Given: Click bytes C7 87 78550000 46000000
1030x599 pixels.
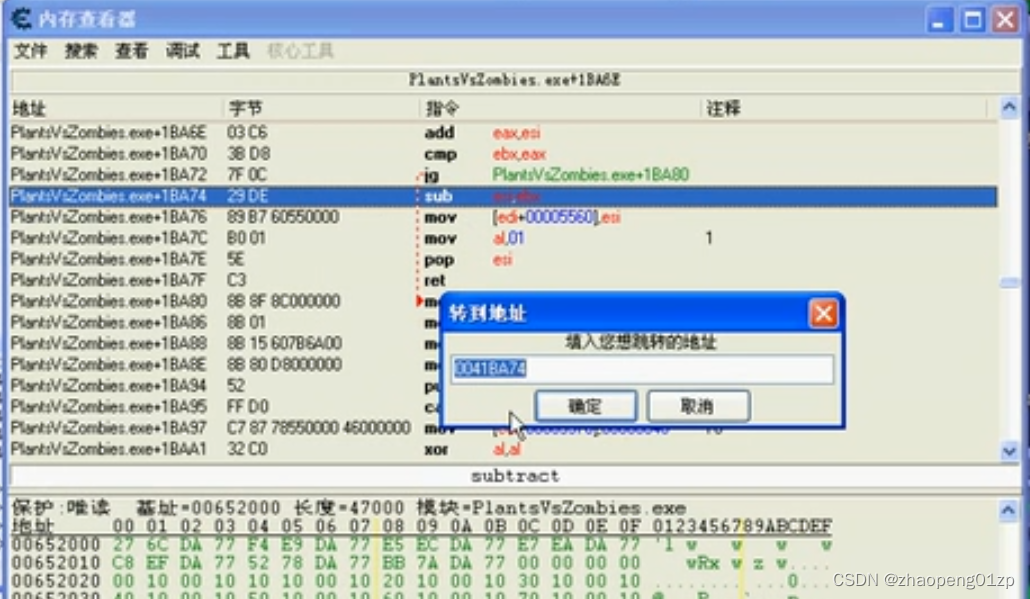Looking at the screenshot, I should click(319, 428).
